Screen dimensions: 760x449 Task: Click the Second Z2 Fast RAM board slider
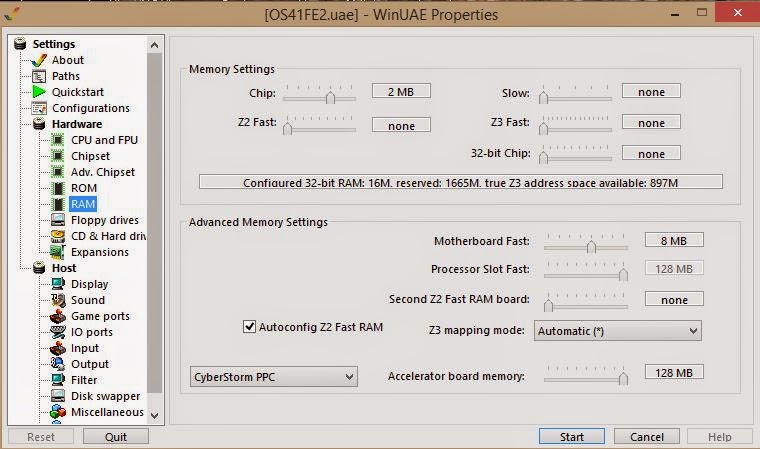586,302
